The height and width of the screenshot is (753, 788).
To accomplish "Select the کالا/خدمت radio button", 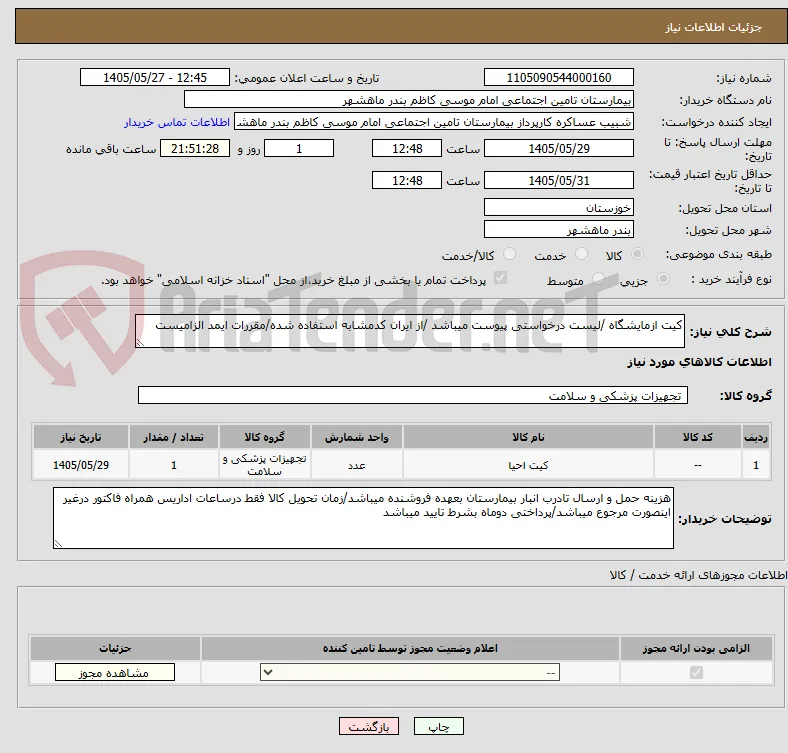I will (510, 254).
